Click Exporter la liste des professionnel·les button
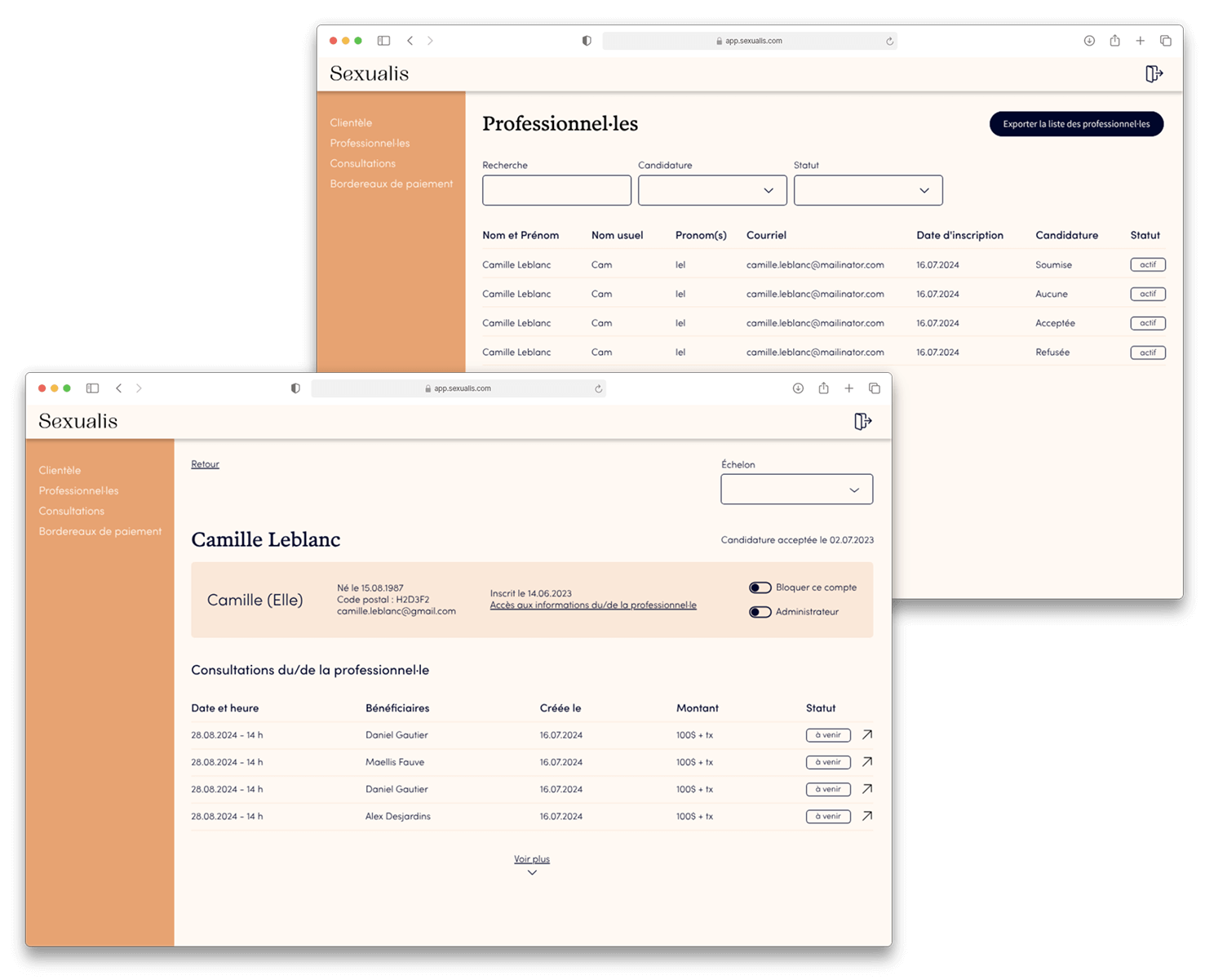Viewport: 1205px width, 980px height. coord(1075,124)
